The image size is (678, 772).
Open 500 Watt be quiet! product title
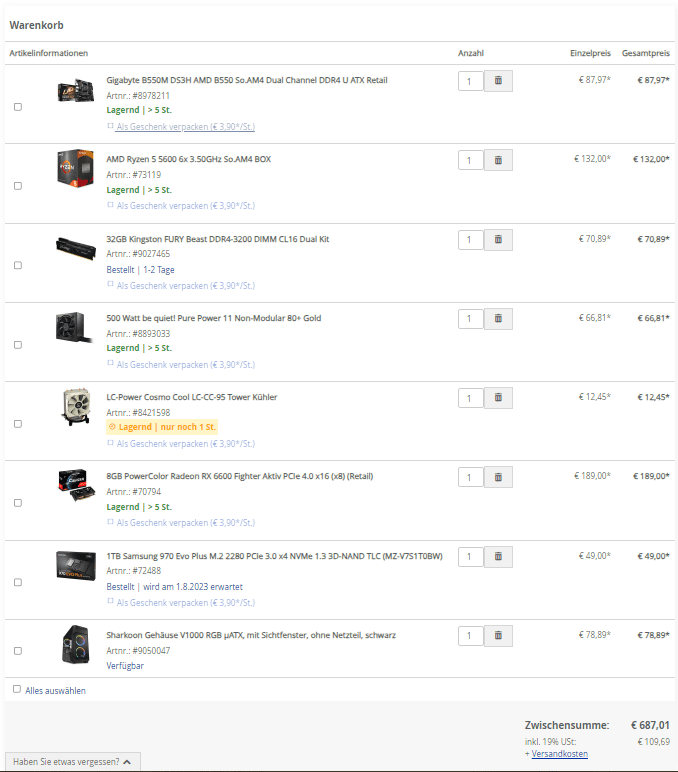214,318
